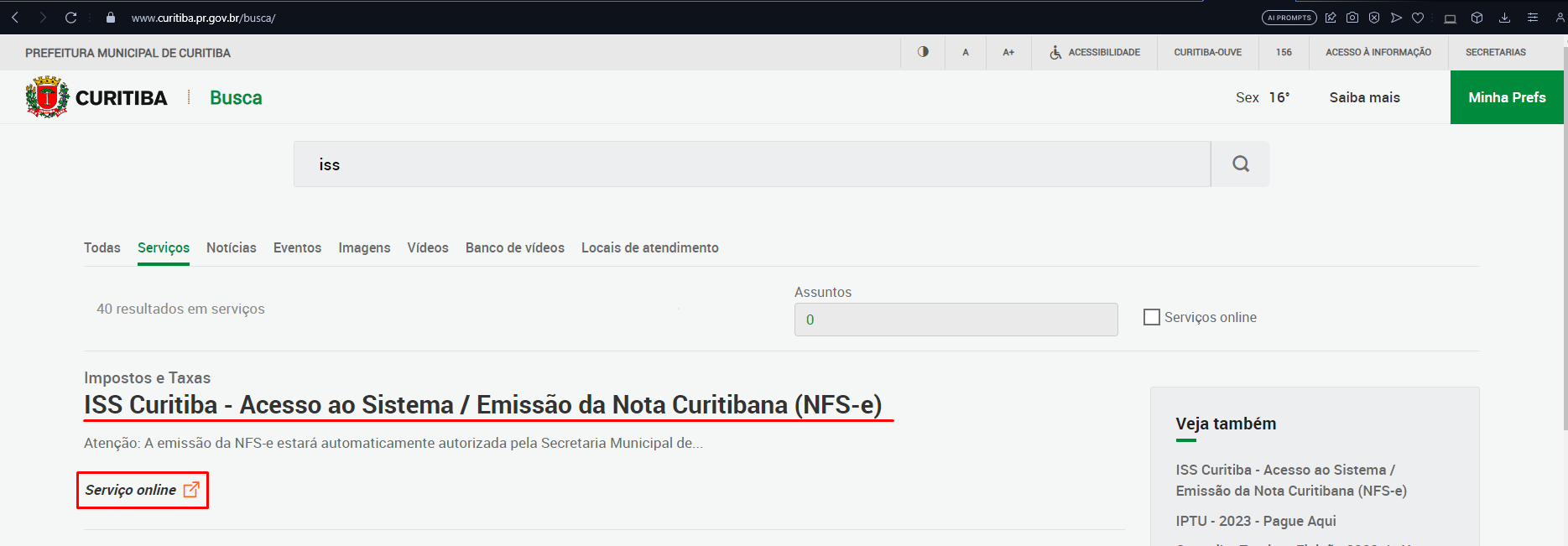This screenshot has height=546, width=1568.
Task: Open browser easy setup sliders menu
Action: tap(1532, 18)
